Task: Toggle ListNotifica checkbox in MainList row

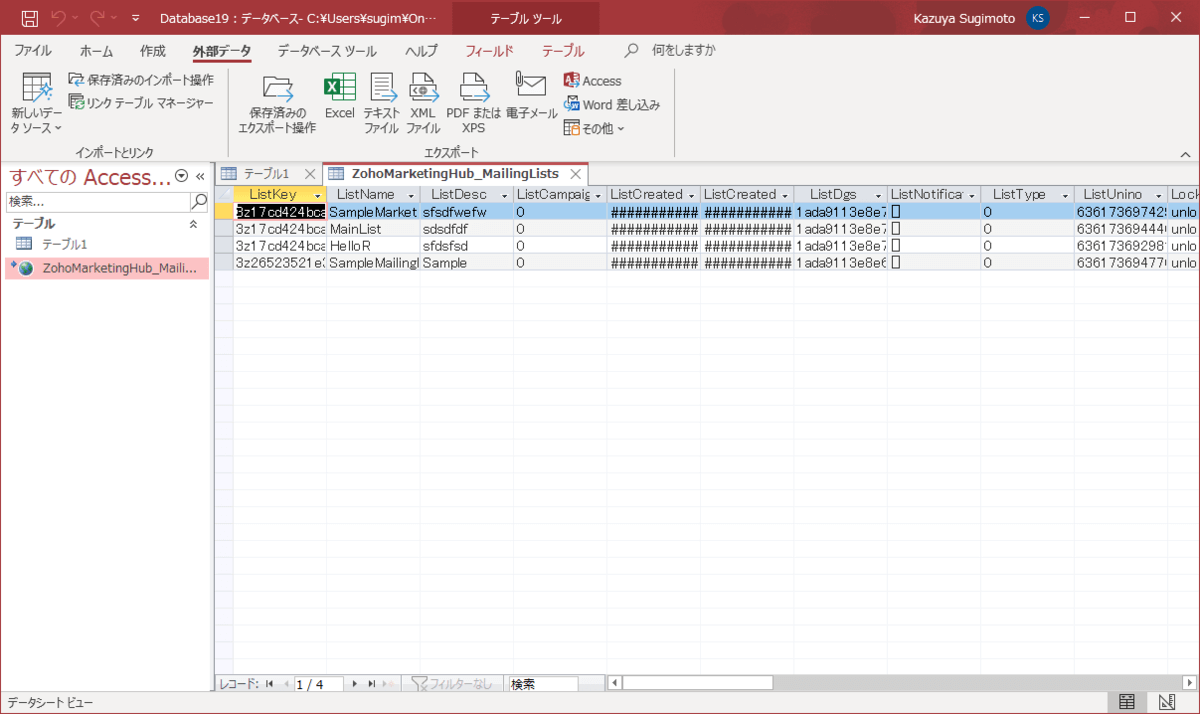Action: [897, 229]
